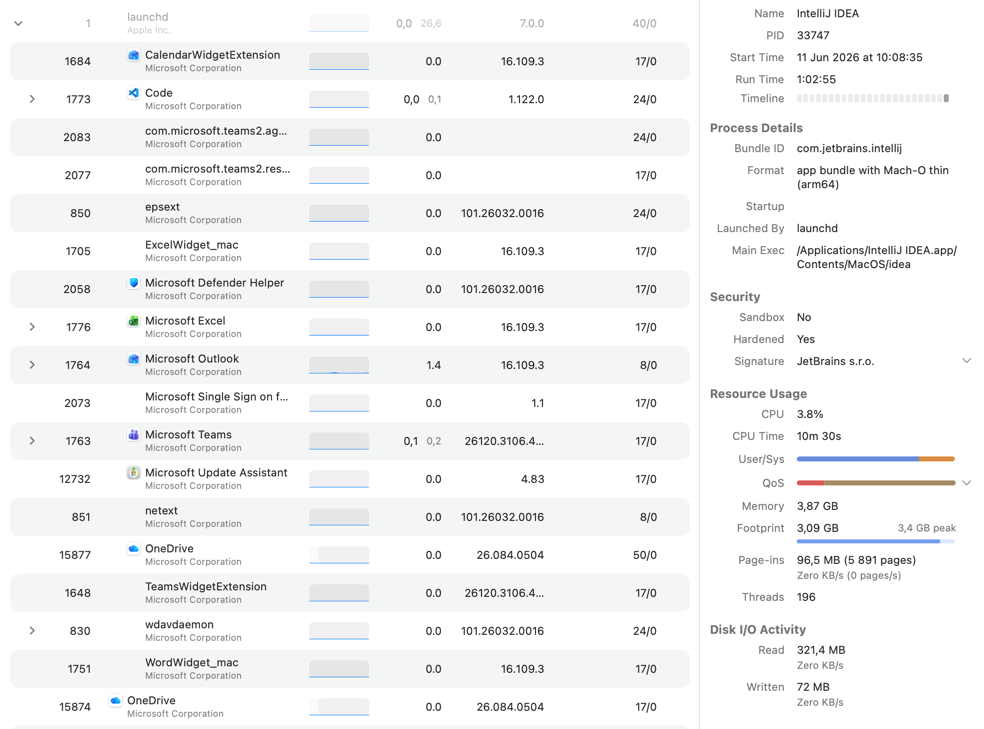This screenshot has height=729, width=984.
Task: Expand the QoS breakdown chevron
Action: click(x=966, y=483)
